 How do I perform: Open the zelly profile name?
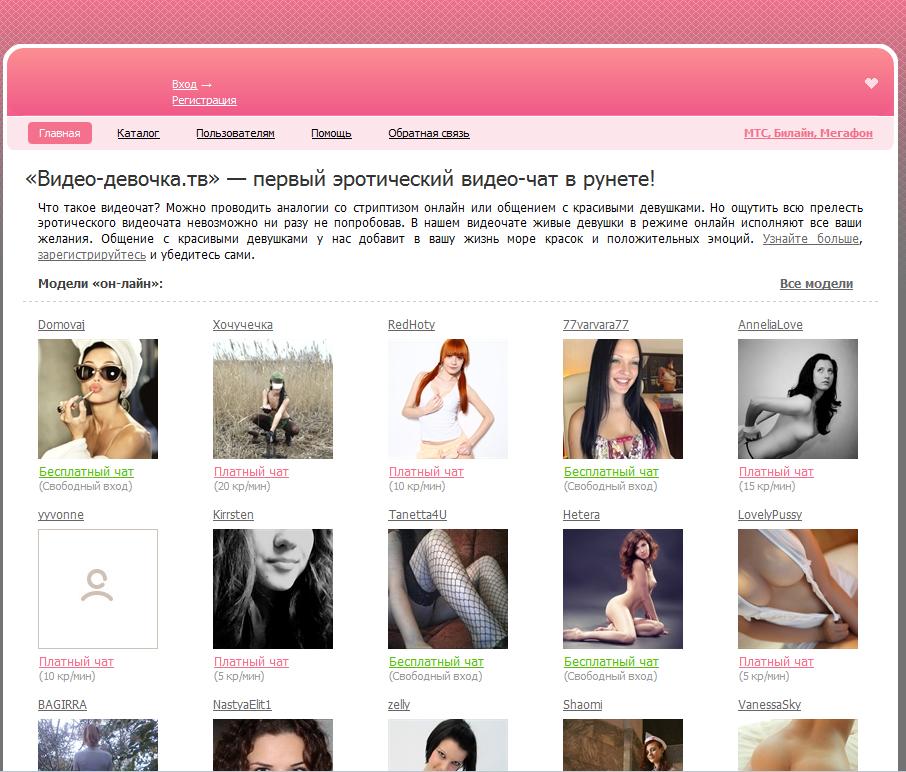point(399,705)
